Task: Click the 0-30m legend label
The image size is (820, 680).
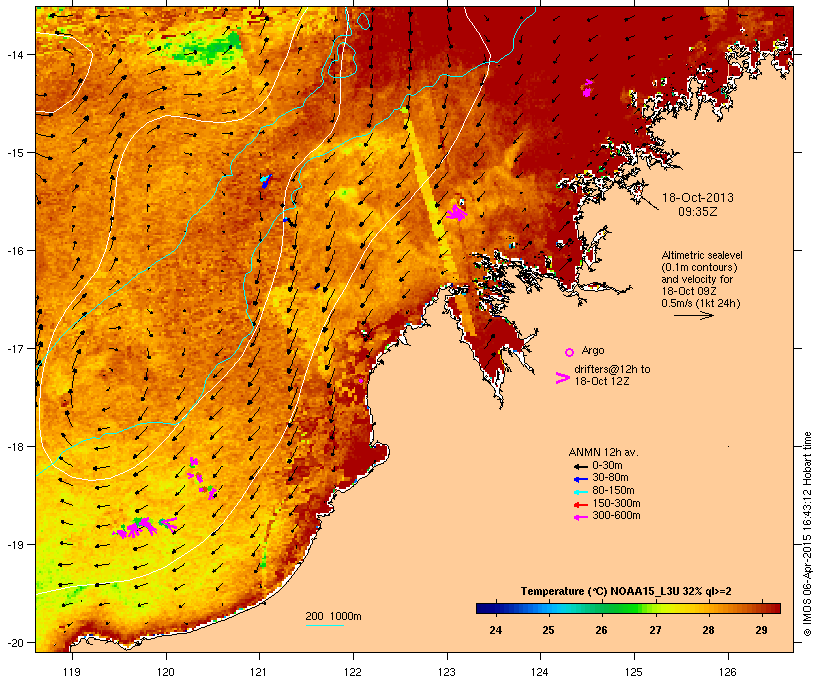Action: pos(607,466)
